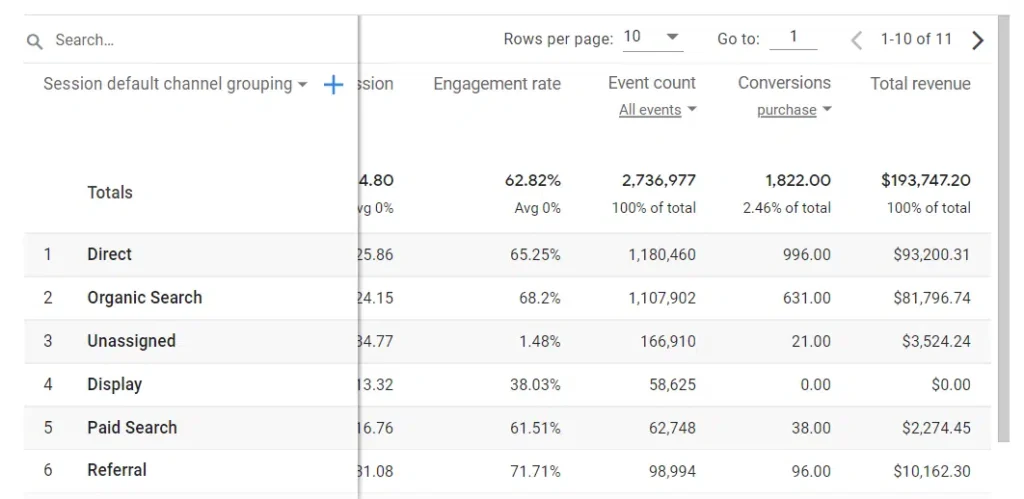Image resolution: width=1024 pixels, height=499 pixels.
Task: Open the purchase dropdown under Conversions
Action: [794, 110]
